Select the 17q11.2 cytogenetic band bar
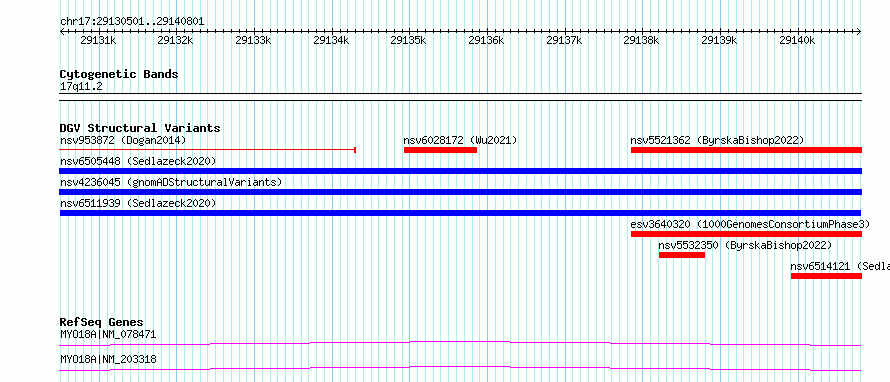The image size is (890, 382). [x=461, y=97]
